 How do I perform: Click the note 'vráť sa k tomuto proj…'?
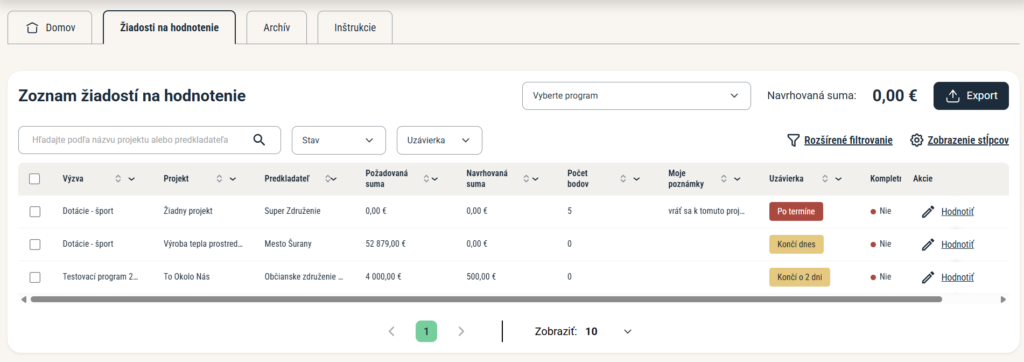click(707, 211)
